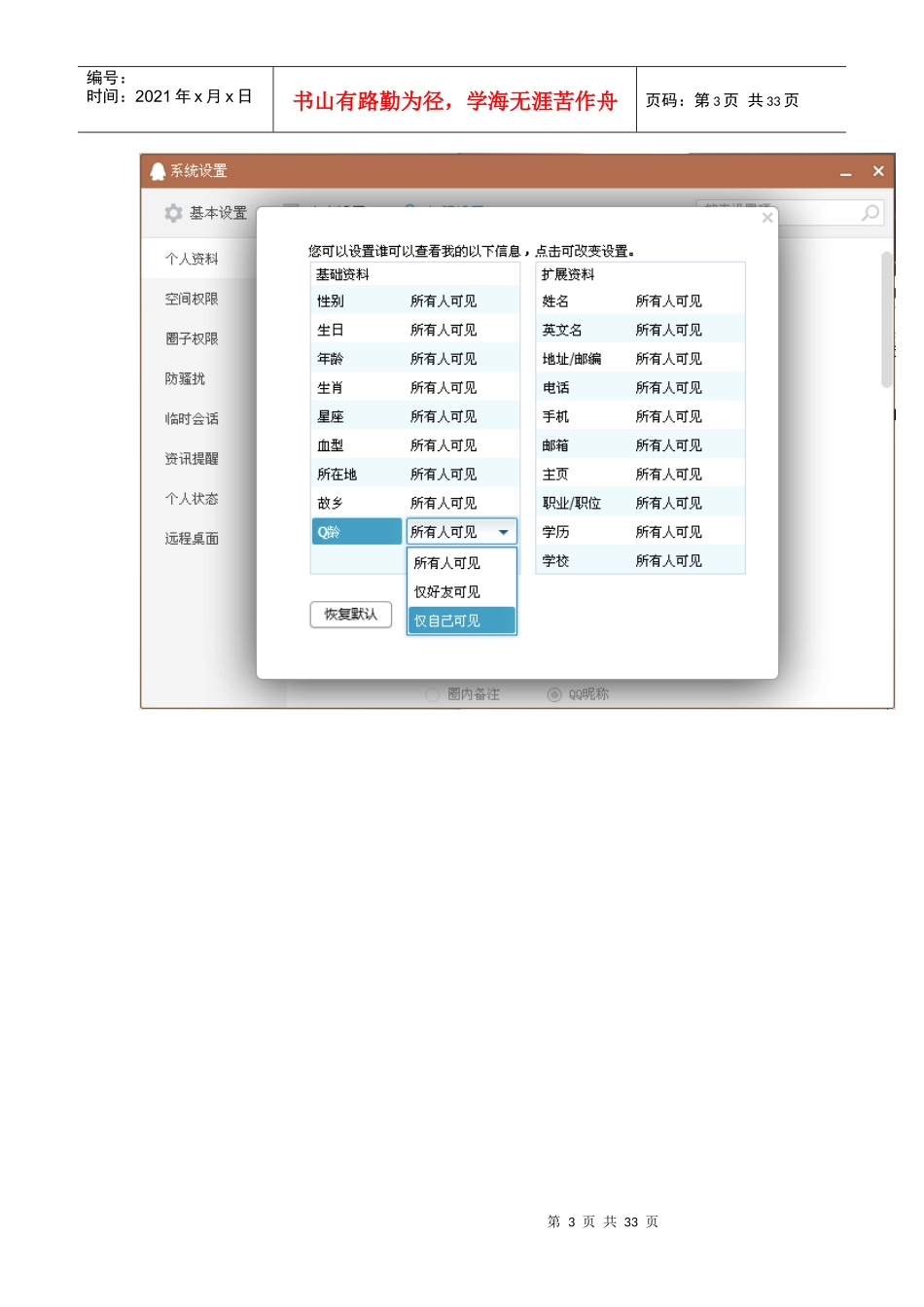Viewport: 924px width, 1307px height.
Task: Change visibility setting for 职业/职位
Action: [668, 503]
